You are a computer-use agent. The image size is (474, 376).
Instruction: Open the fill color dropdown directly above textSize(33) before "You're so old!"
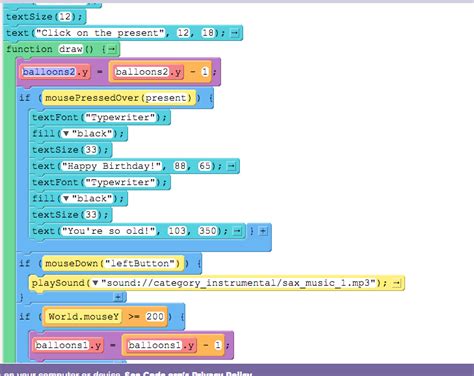coord(66,199)
